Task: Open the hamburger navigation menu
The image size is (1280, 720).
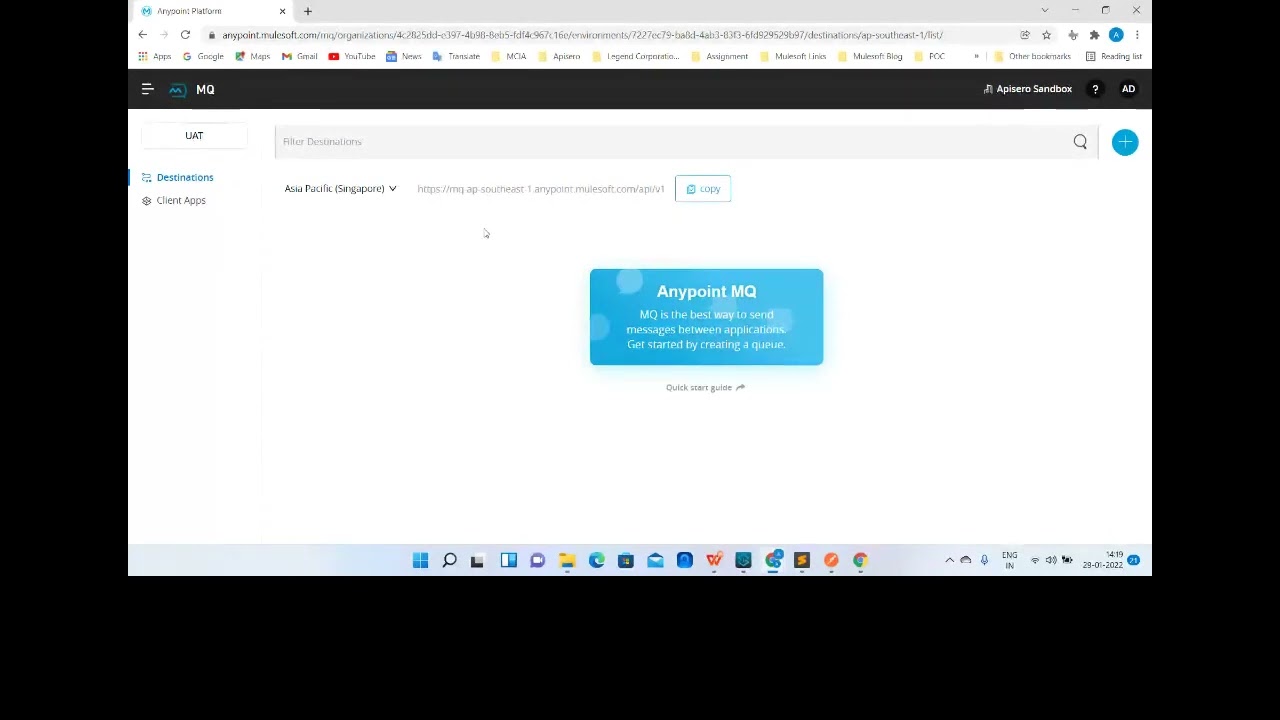Action: (147, 89)
